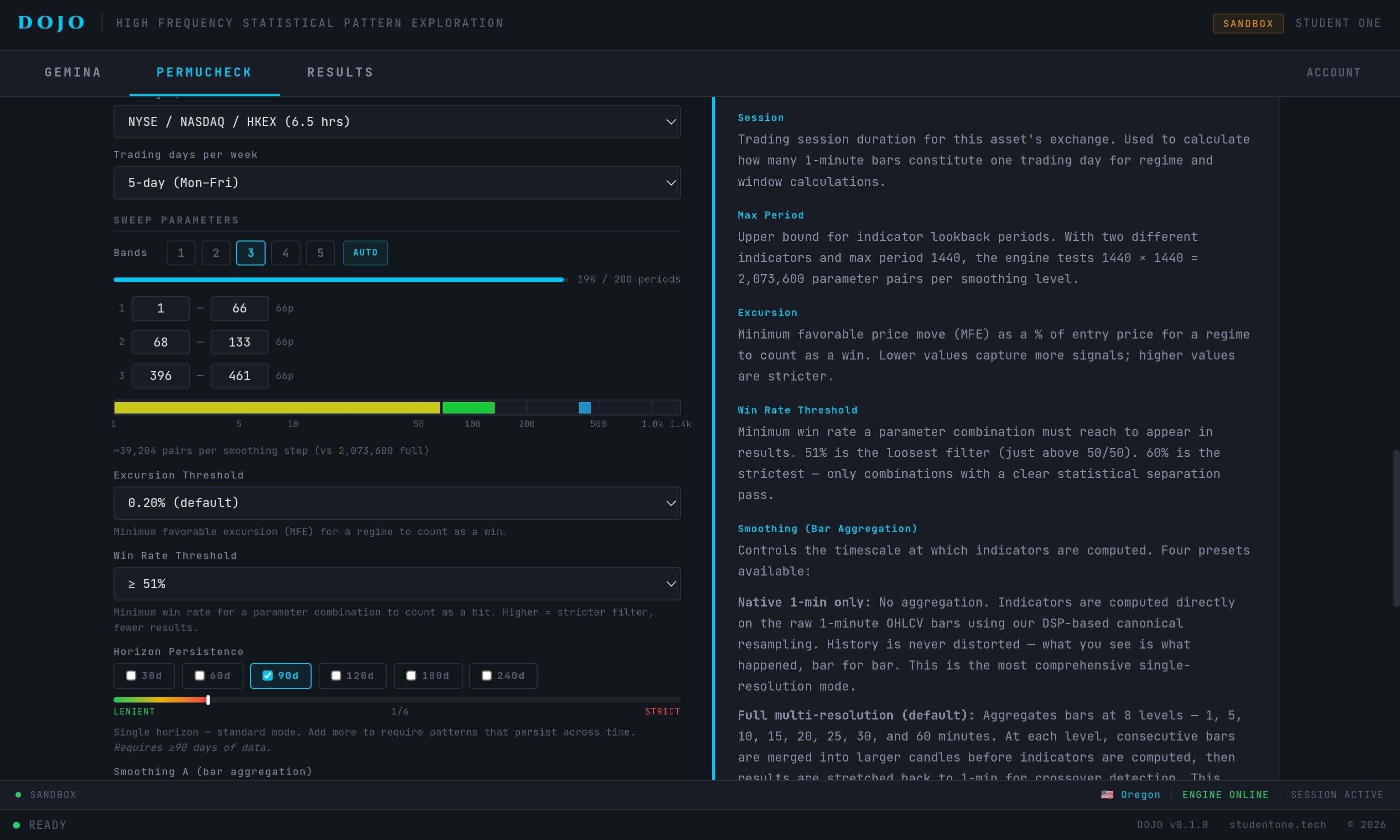
Task: Click the band 3 start field showing 396
Action: coord(161,376)
